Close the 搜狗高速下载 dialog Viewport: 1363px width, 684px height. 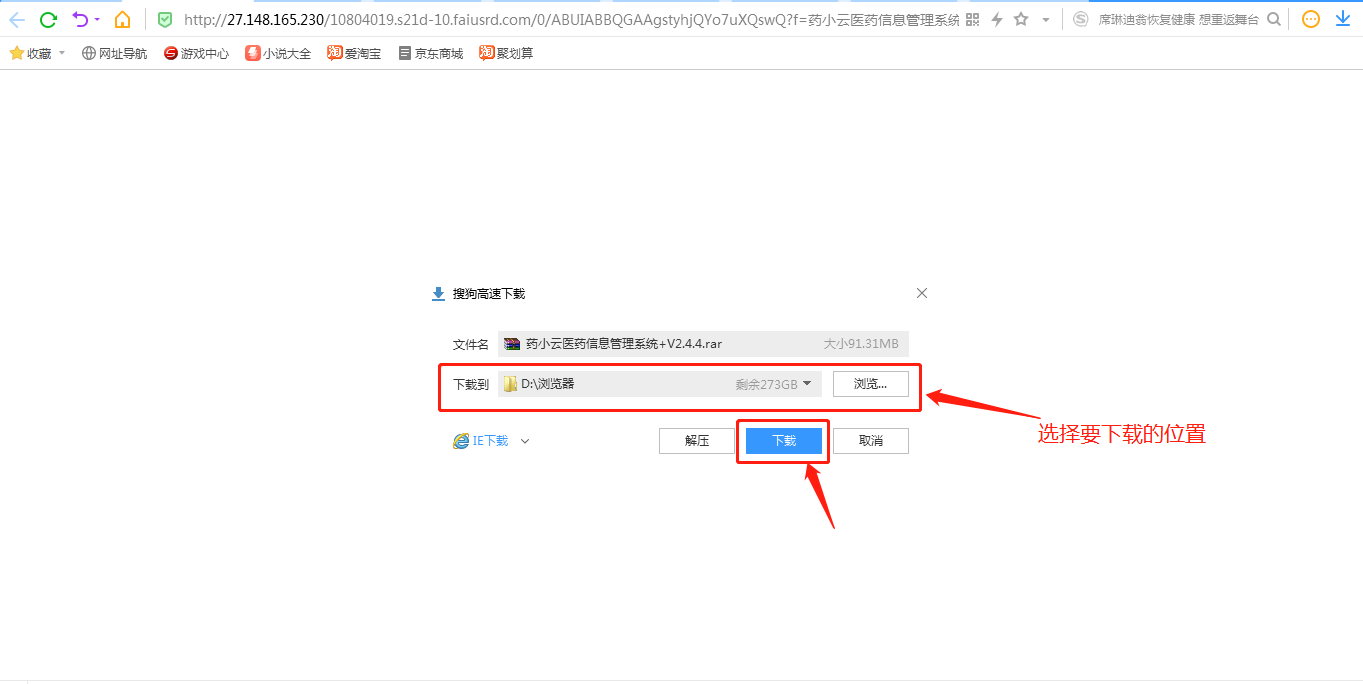point(922,293)
